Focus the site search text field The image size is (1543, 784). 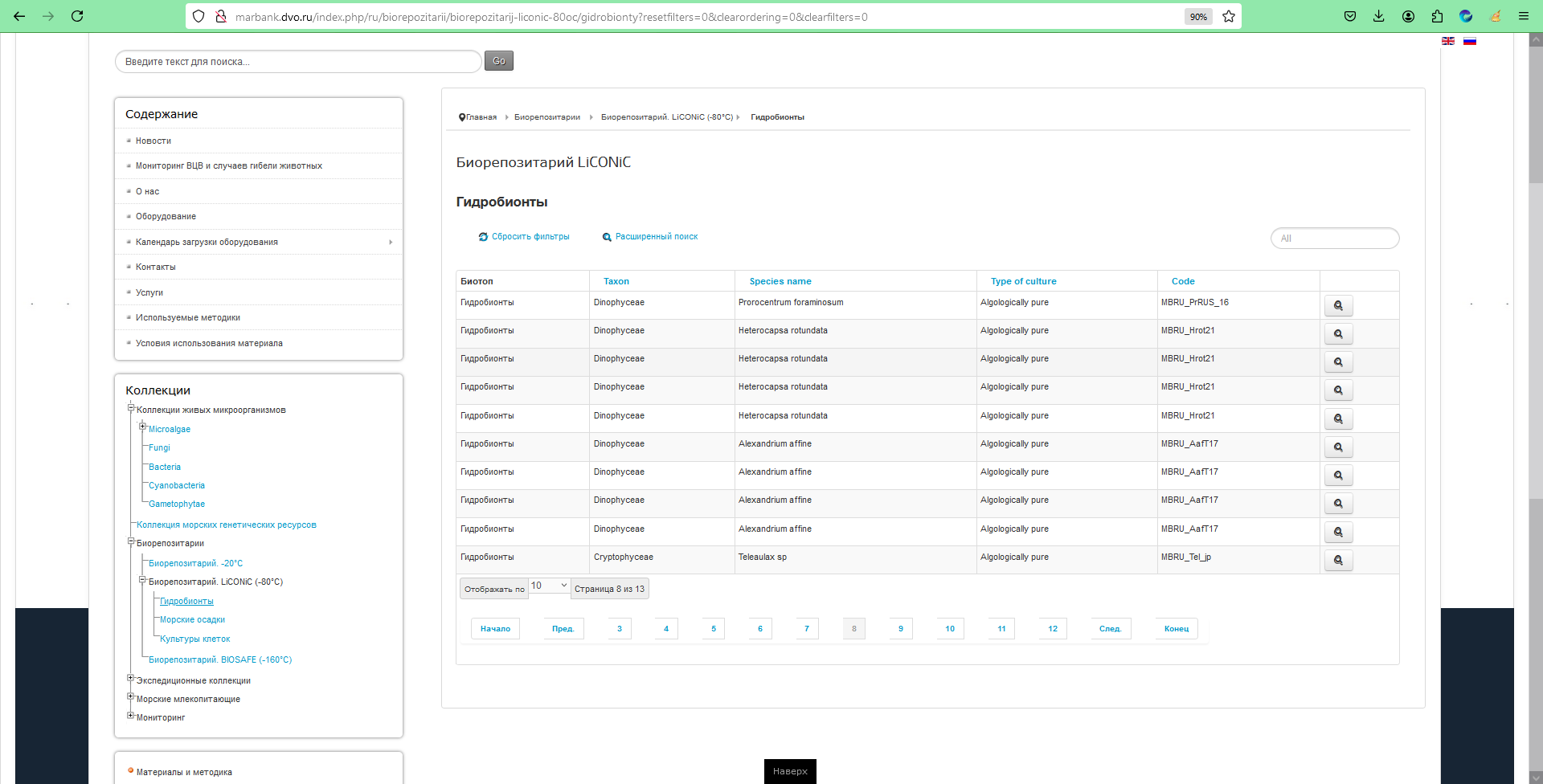click(298, 62)
